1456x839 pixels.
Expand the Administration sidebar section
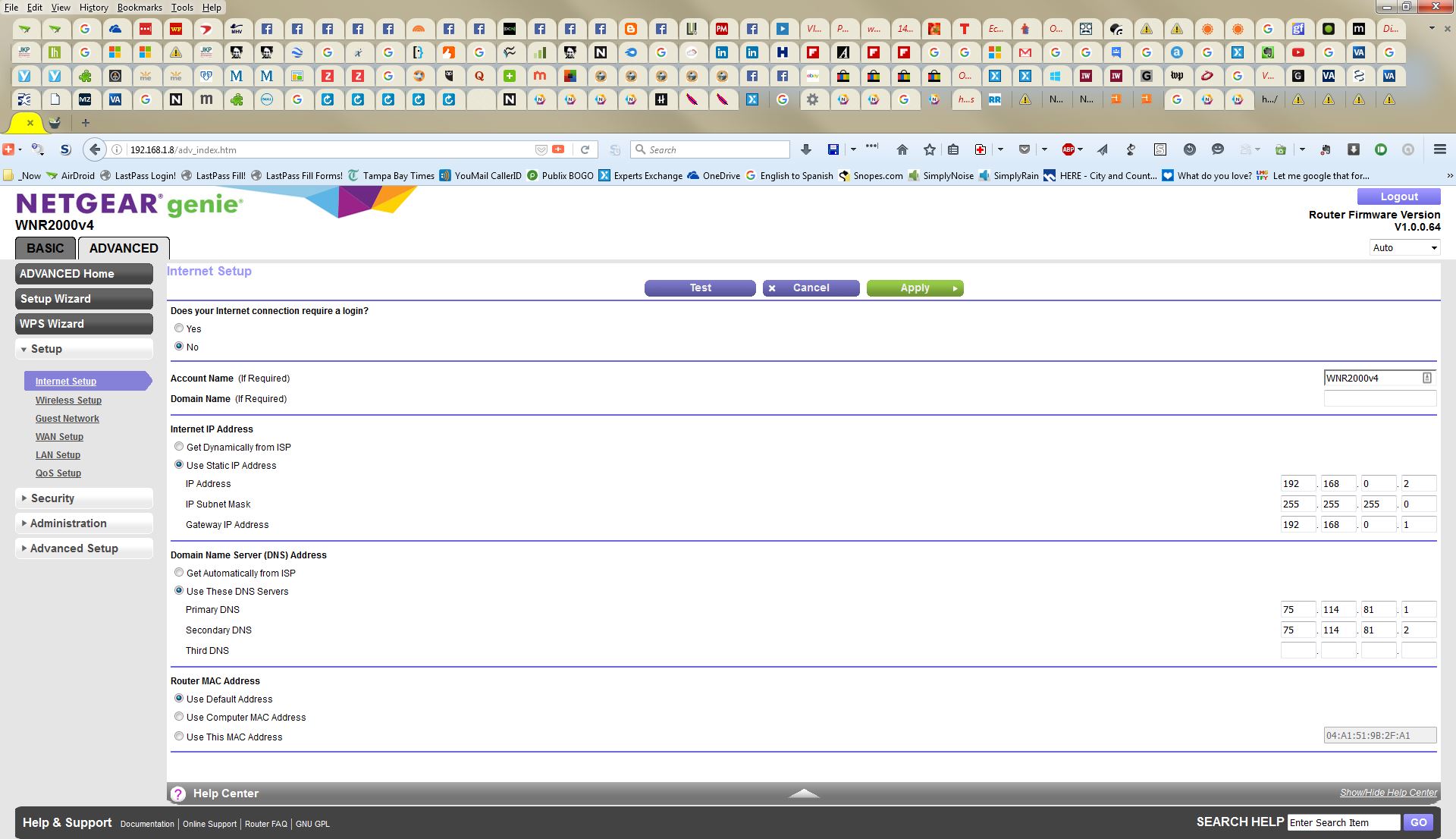click(x=83, y=523)
